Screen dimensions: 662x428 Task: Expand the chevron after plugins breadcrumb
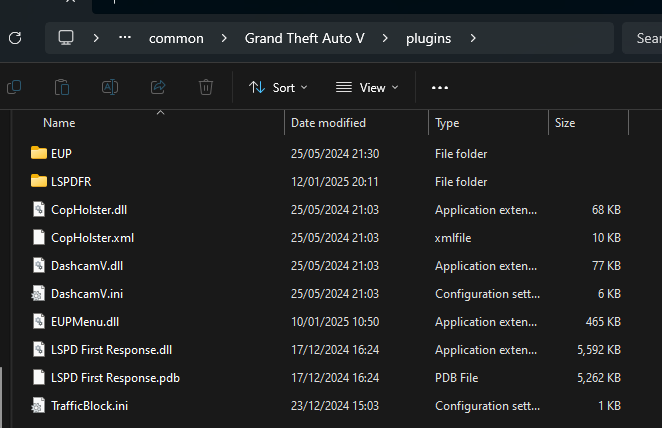click(473, 38)
